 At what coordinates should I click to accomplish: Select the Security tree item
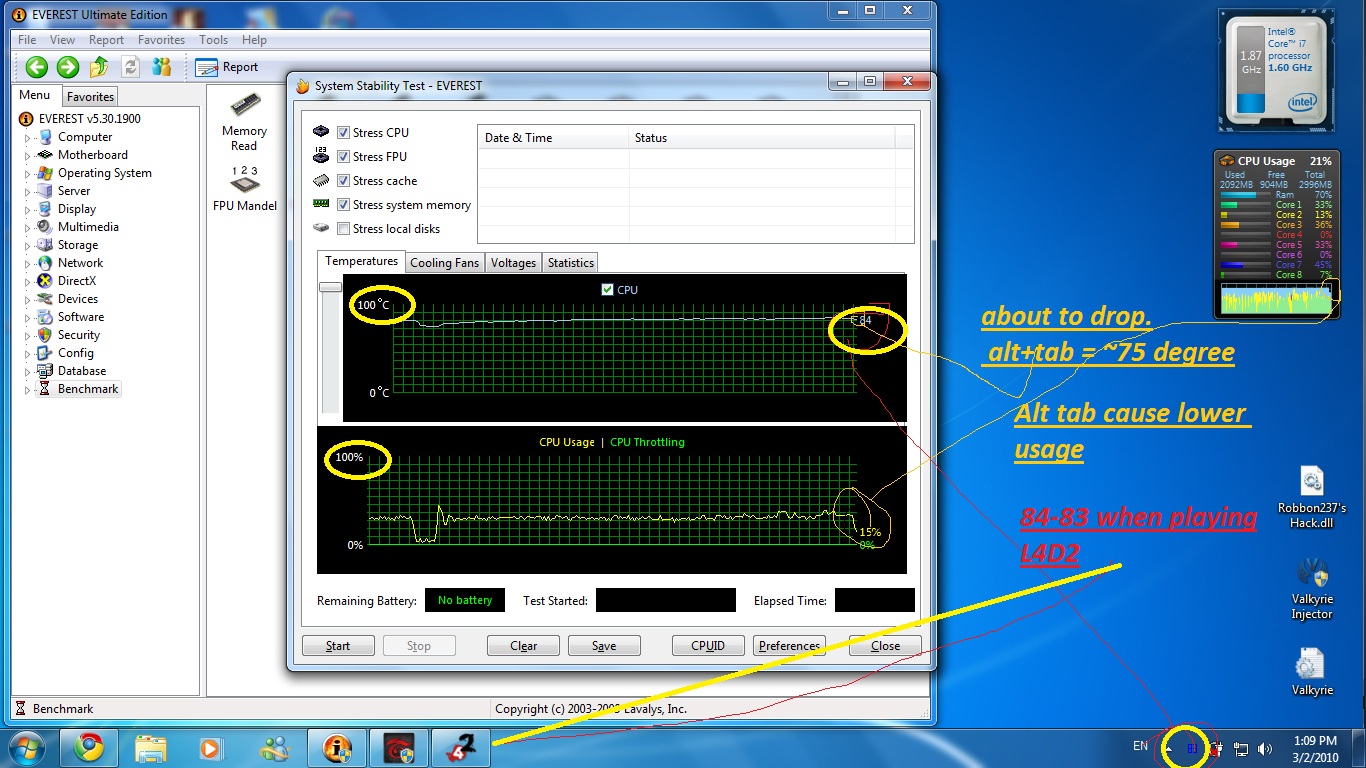click(x=79, y=335)
